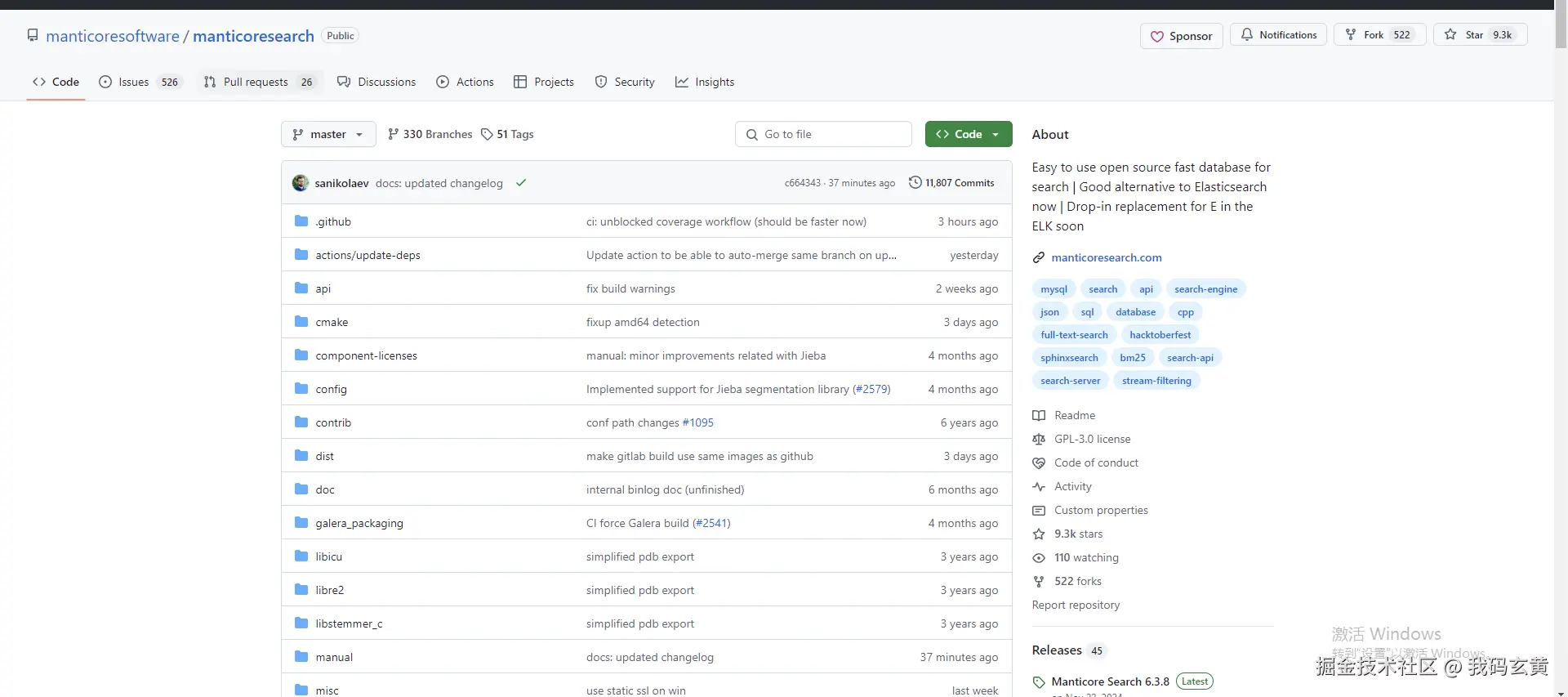View the Insights tab
Viewport: 1568px width, 697px height.
(705, 82)
